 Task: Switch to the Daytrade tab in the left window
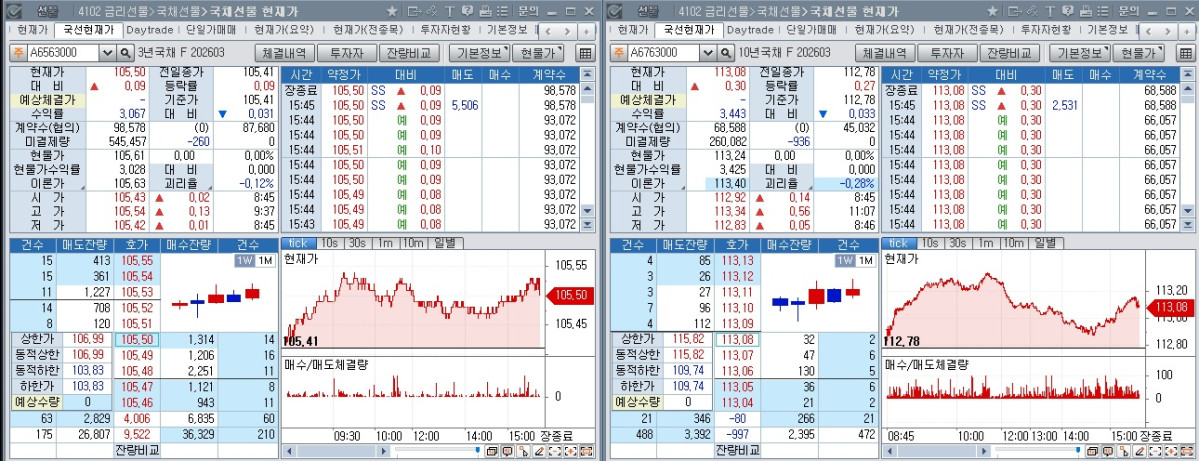tap(151, 30)
